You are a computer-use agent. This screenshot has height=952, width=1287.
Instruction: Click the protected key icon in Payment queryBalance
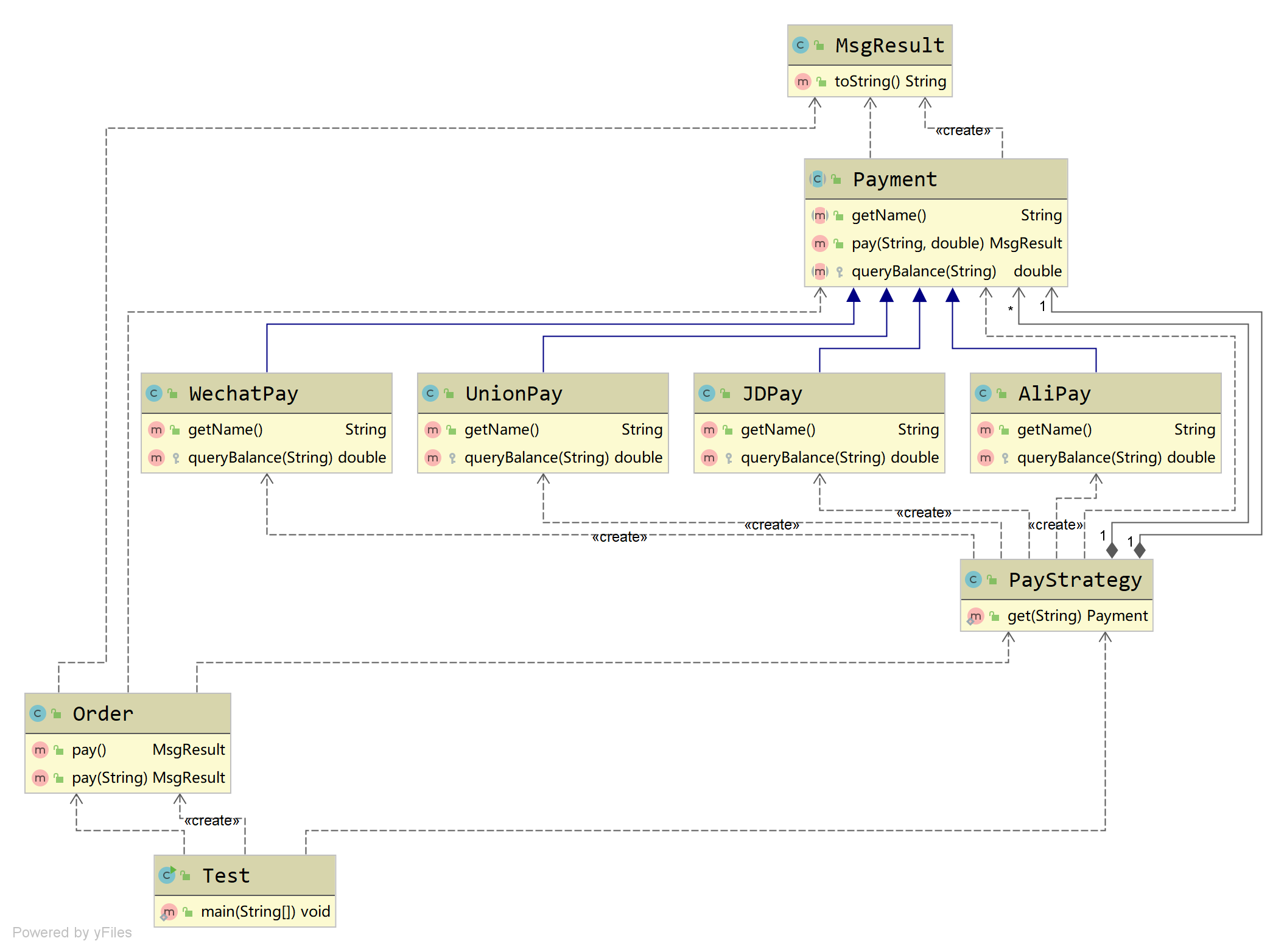(840, 271)
